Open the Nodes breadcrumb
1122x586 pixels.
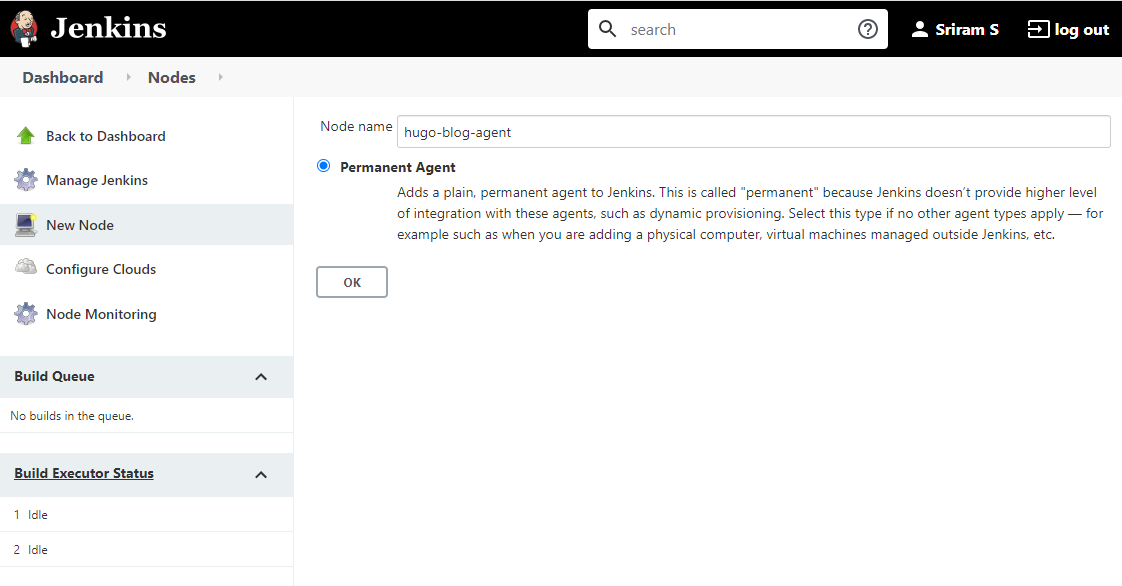coord(172,77)
